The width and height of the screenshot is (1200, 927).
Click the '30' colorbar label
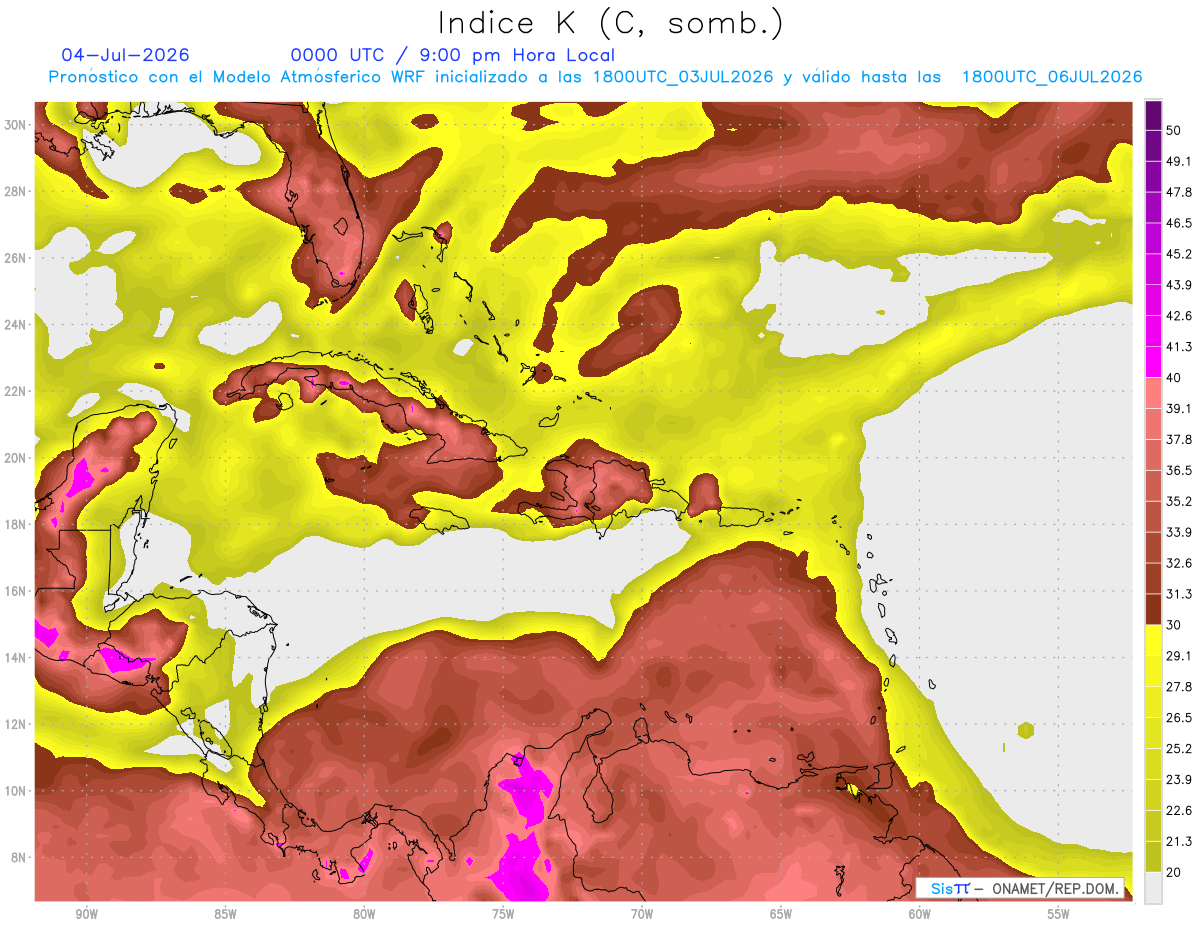pyautogui.click(x=1175, y=625)
